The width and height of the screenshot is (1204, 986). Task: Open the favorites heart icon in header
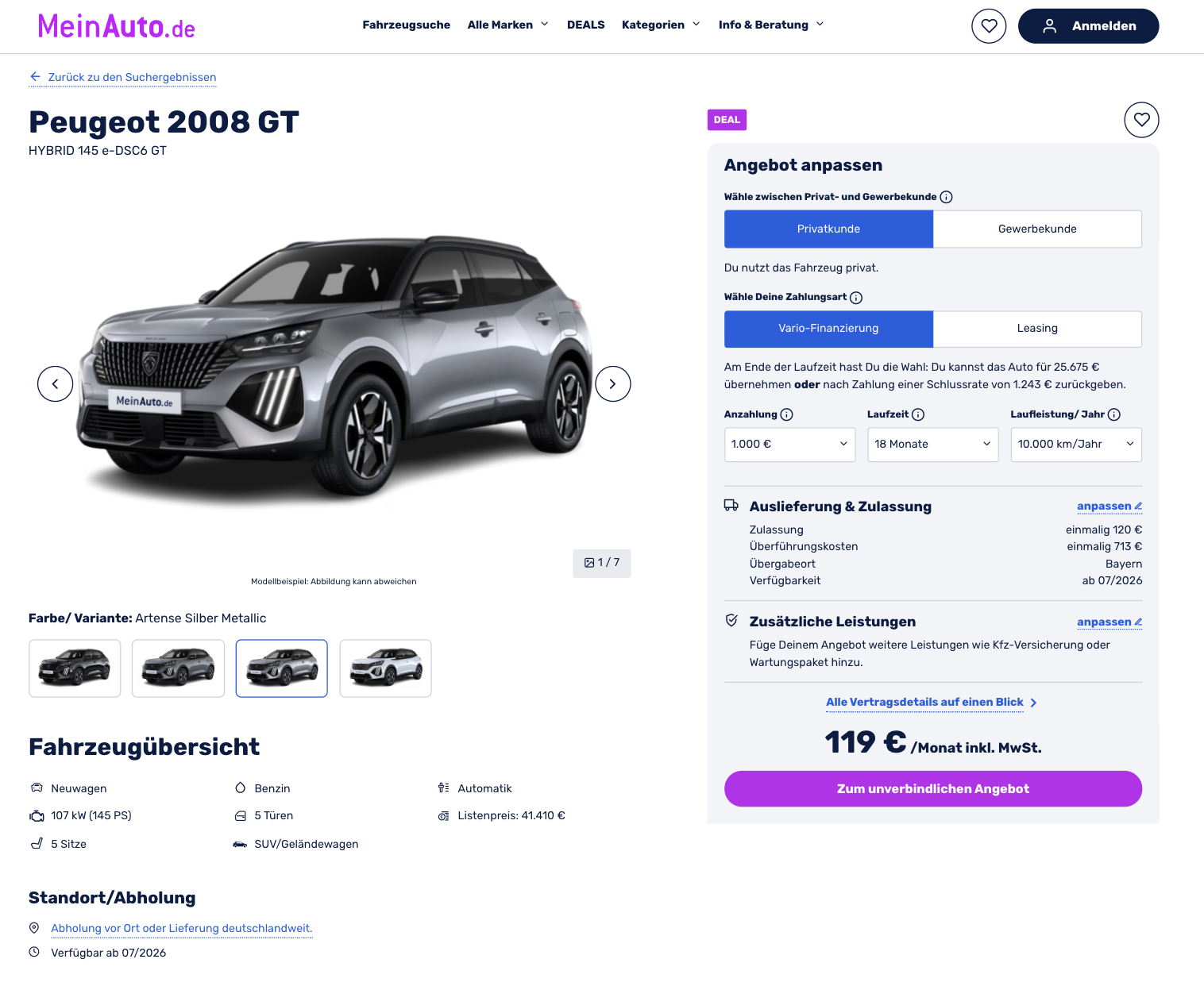[x=989, y=26]
